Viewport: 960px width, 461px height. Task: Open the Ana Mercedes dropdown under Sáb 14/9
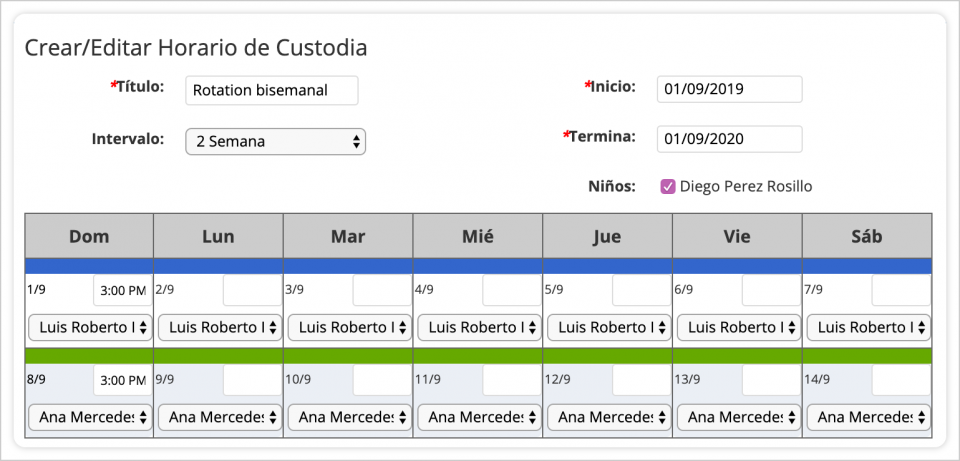pos(869,417)
